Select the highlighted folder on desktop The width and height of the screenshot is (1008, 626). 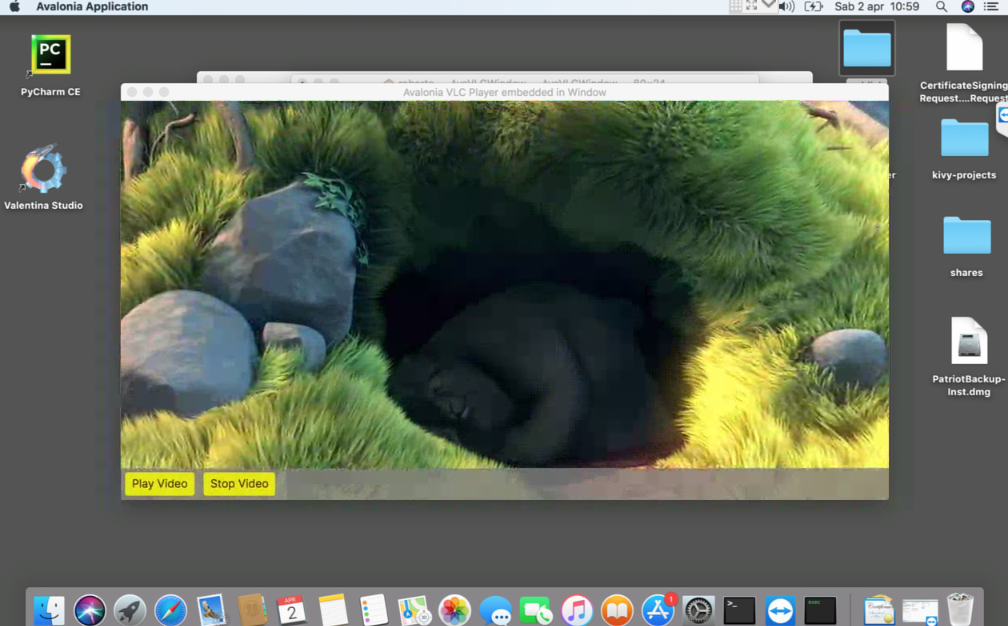pos(867,48)
